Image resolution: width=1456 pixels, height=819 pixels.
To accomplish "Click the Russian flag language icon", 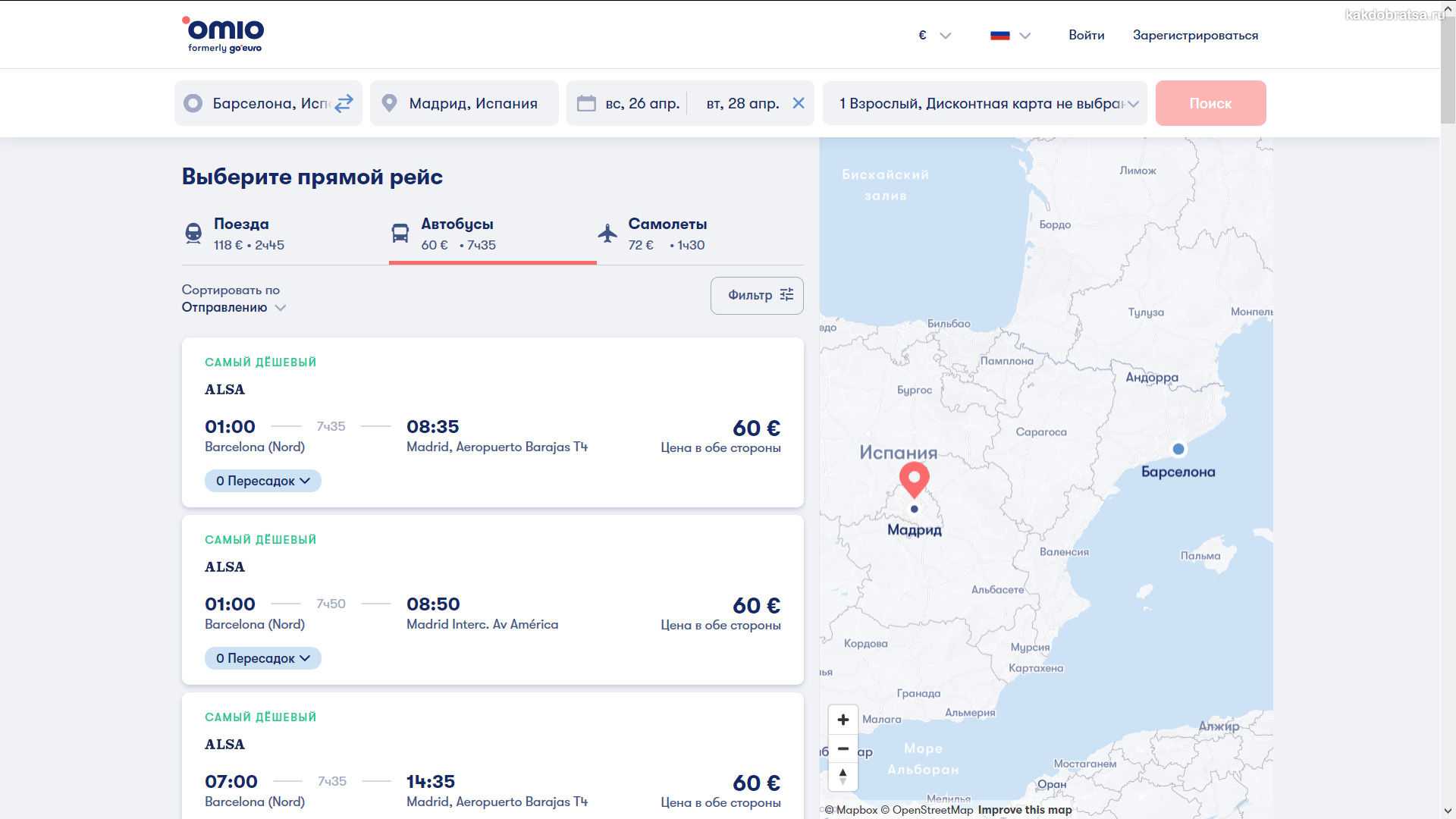I will [1000, 36].
